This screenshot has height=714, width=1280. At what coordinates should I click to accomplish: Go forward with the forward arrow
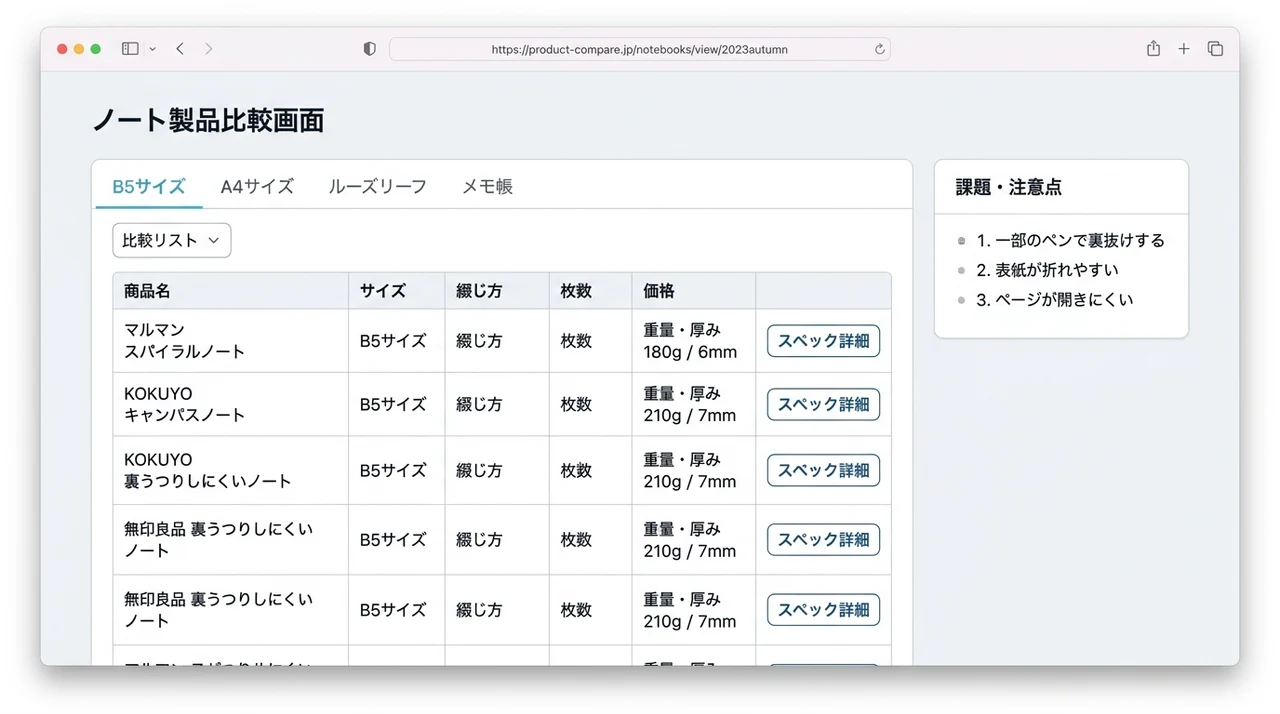pos(208,49)
